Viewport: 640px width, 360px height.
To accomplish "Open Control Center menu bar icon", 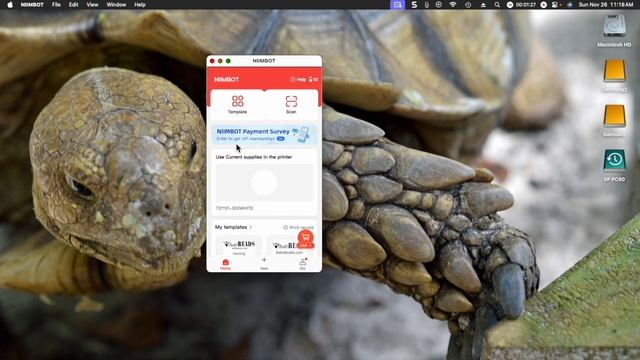I will click(x=555, y=5).
